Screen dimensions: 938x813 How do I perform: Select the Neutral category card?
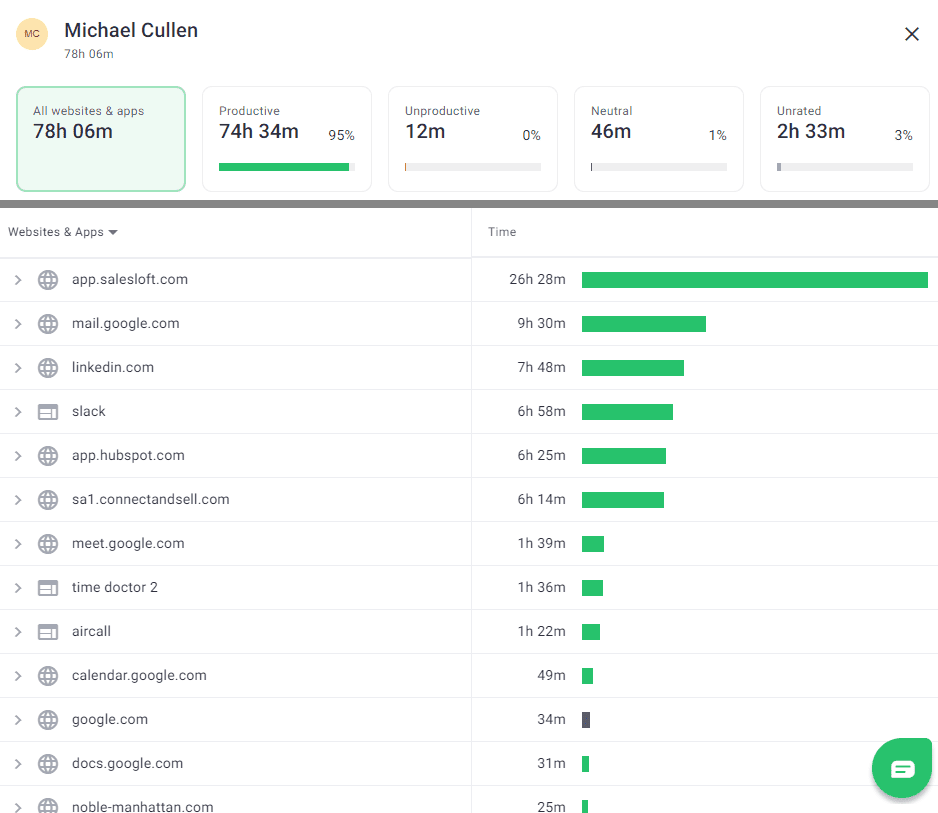pyautogui.click(x=658, y=139)
